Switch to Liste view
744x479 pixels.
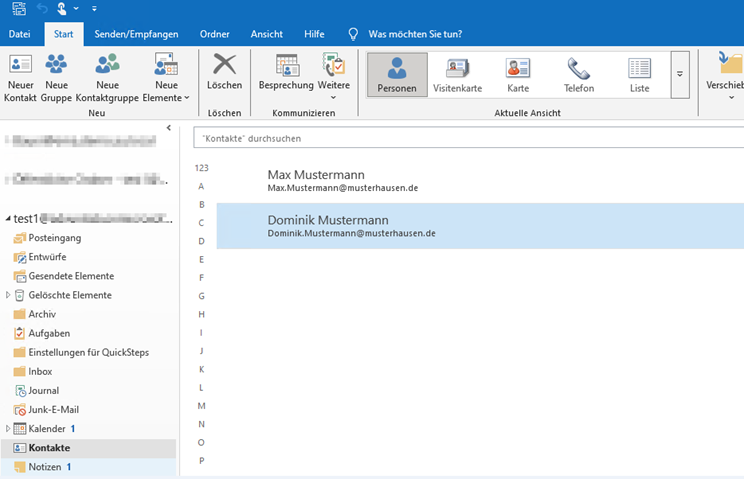coord(639,75)
